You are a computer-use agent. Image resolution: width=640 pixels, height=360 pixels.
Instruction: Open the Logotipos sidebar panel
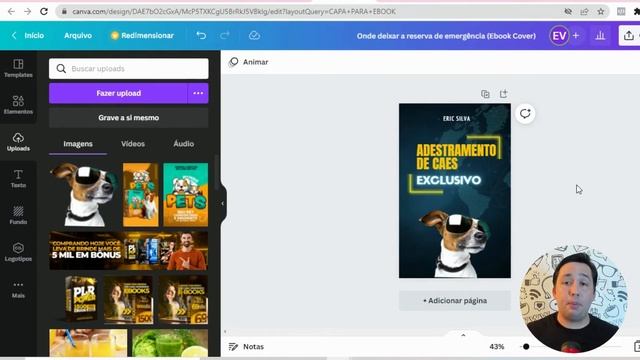tap(18, 252)
